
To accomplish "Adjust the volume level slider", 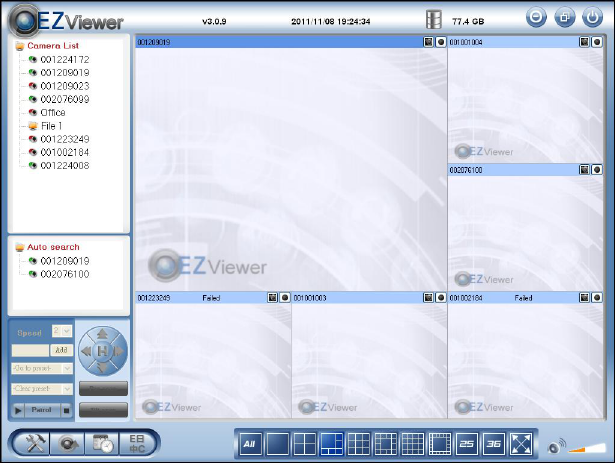I will coord(587,448).
